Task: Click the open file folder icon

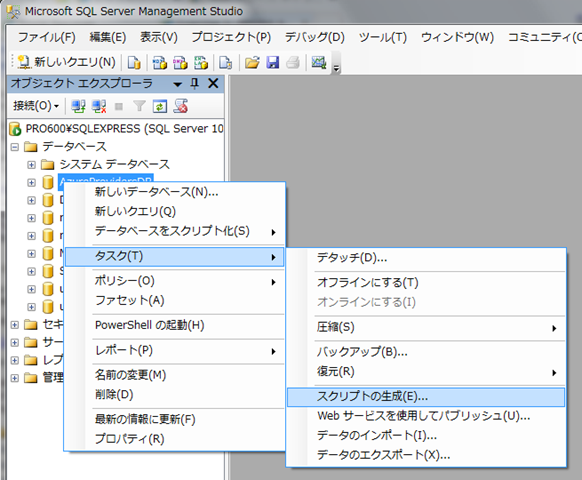Action: tap(252, 63)
